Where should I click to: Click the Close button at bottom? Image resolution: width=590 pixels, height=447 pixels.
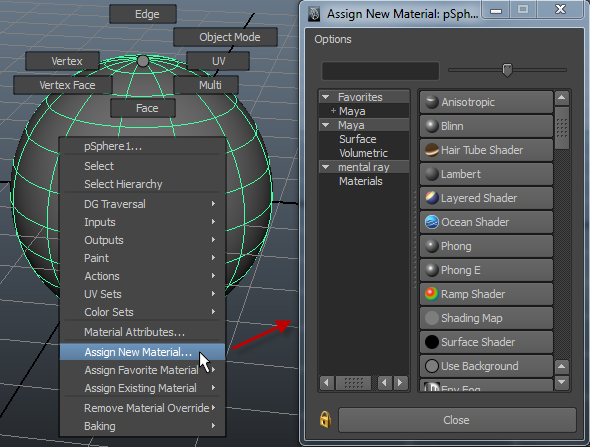457,420
